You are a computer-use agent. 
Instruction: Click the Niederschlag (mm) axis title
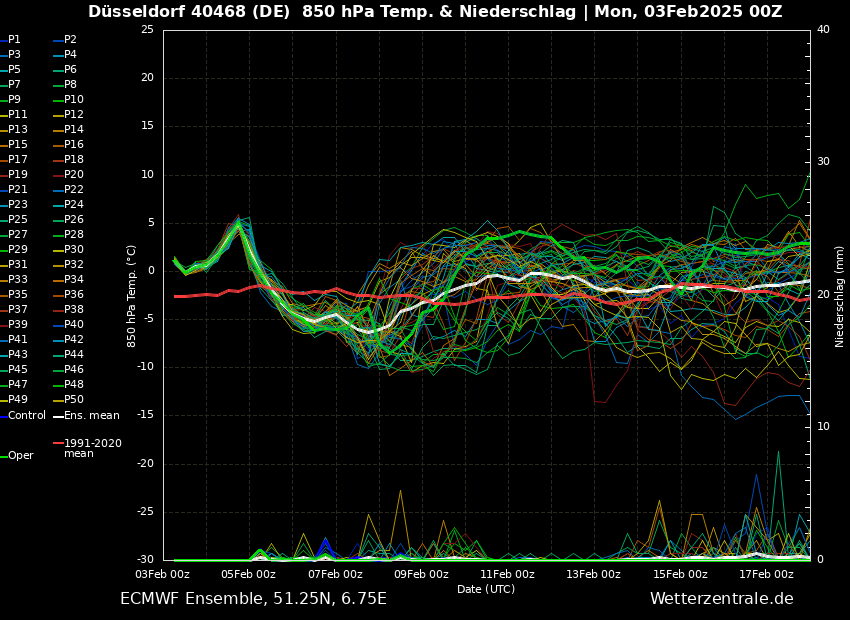839,295
